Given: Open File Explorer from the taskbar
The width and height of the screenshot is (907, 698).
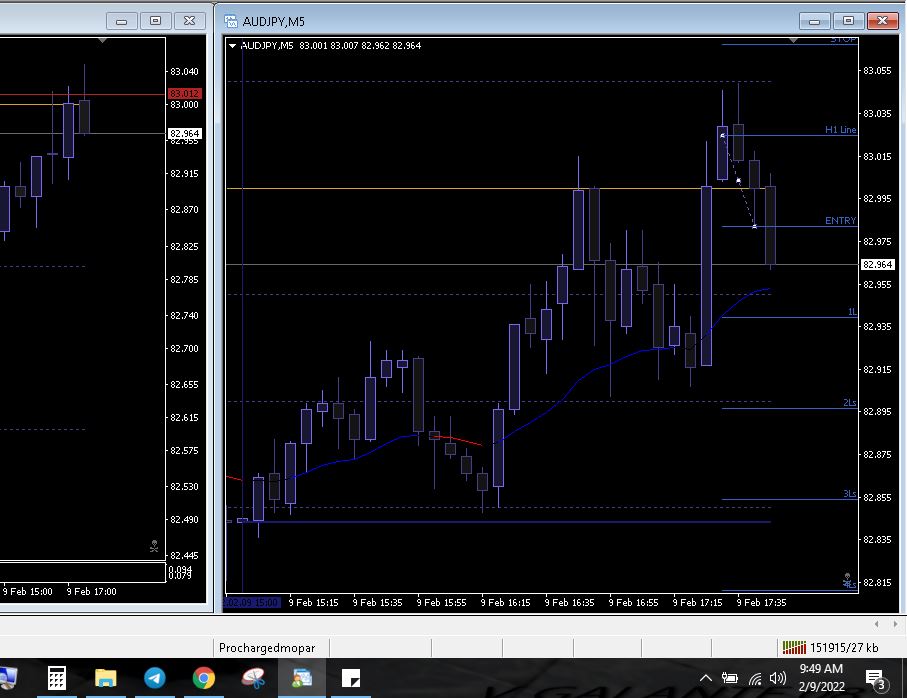Looking at the screenshot, I should 106,679.
